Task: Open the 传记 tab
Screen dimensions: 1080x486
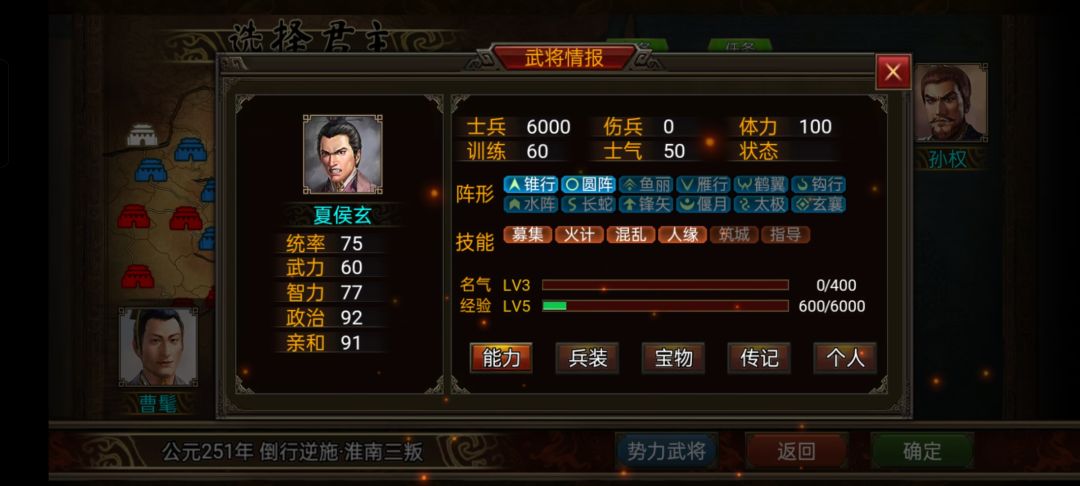Action: [759, 358]
